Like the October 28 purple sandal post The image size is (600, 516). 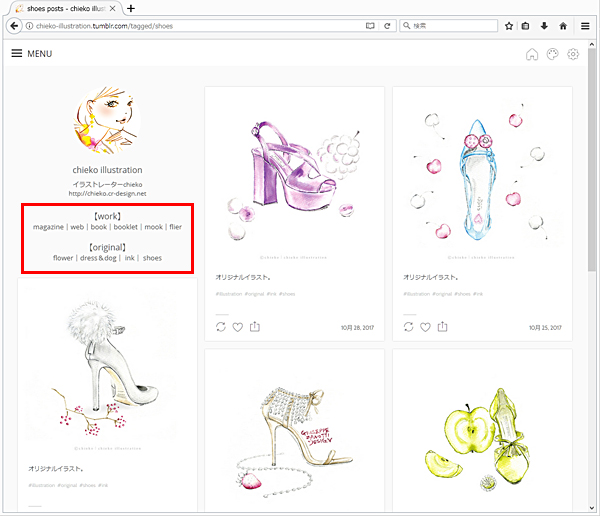[x=238, y=327]
